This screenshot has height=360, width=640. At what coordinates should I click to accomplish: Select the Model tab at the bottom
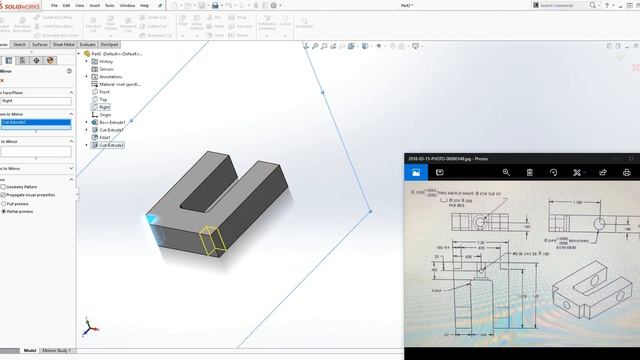click(30, 351)
